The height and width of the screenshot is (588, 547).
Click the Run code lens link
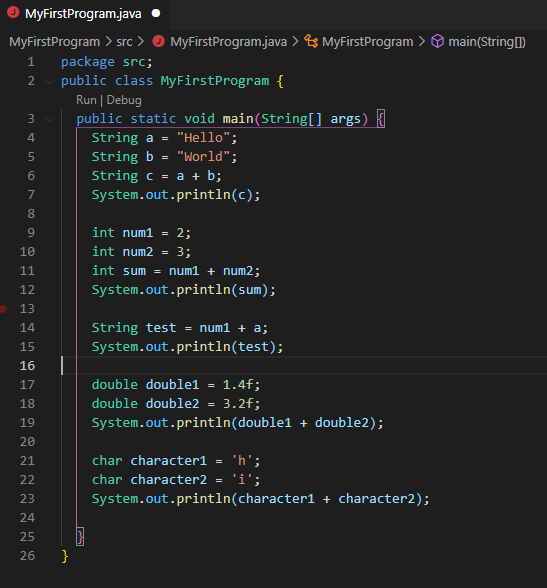[86, 100]
